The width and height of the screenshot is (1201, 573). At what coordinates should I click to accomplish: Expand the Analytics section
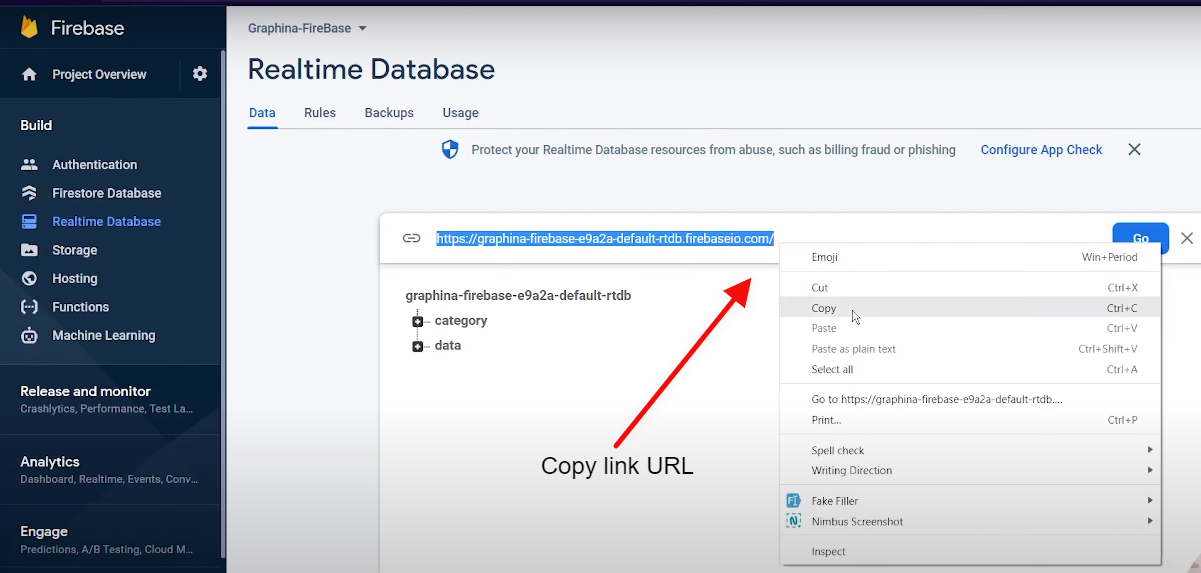click(x=110, y=469)
